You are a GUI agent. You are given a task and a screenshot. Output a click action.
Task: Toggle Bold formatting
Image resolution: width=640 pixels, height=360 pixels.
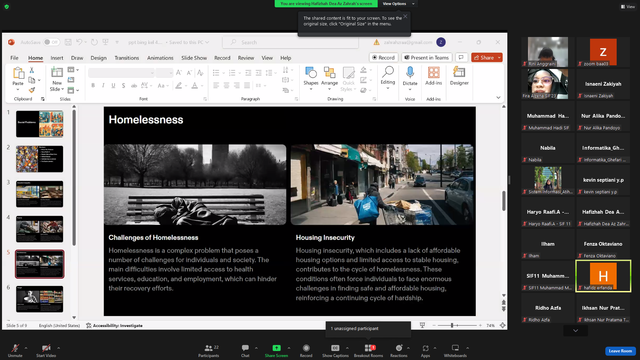pos(93,86)
